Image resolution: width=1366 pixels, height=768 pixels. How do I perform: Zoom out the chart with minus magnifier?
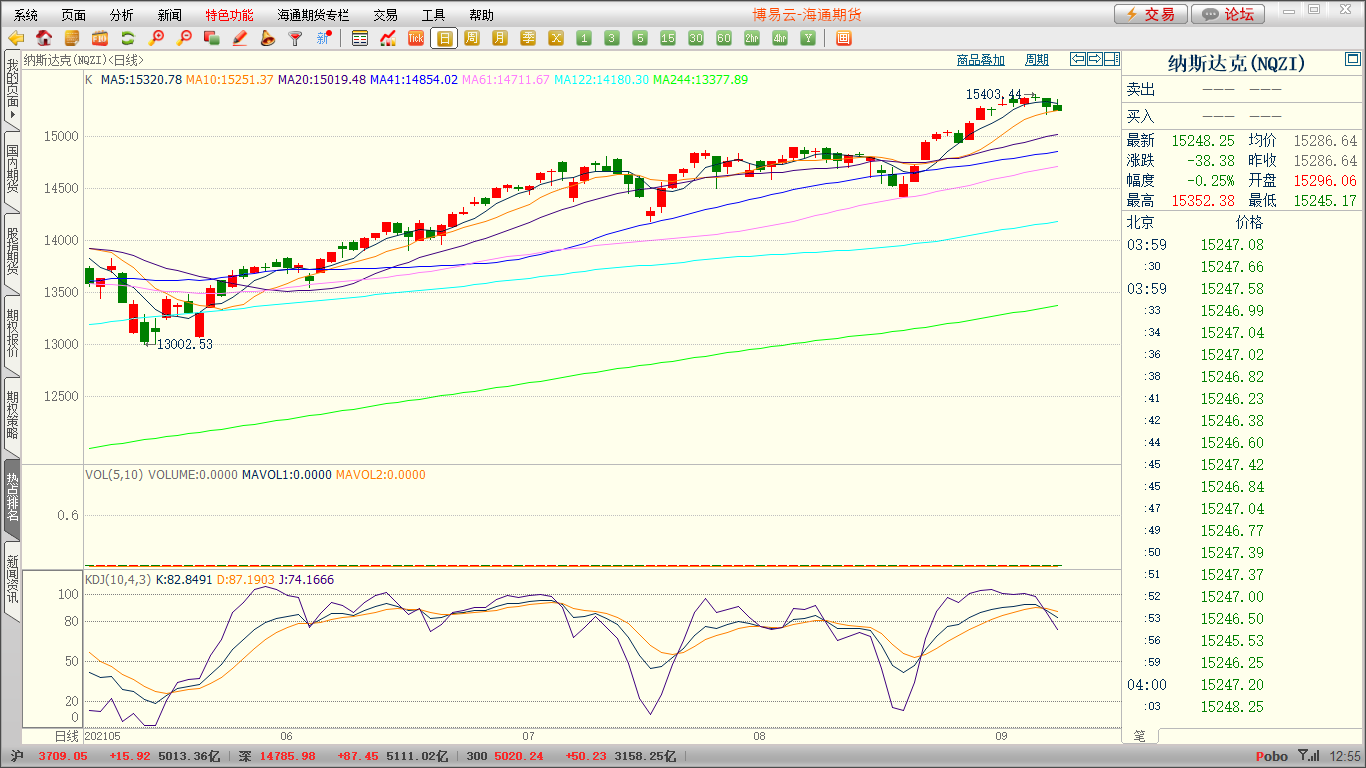coord(184,39)
